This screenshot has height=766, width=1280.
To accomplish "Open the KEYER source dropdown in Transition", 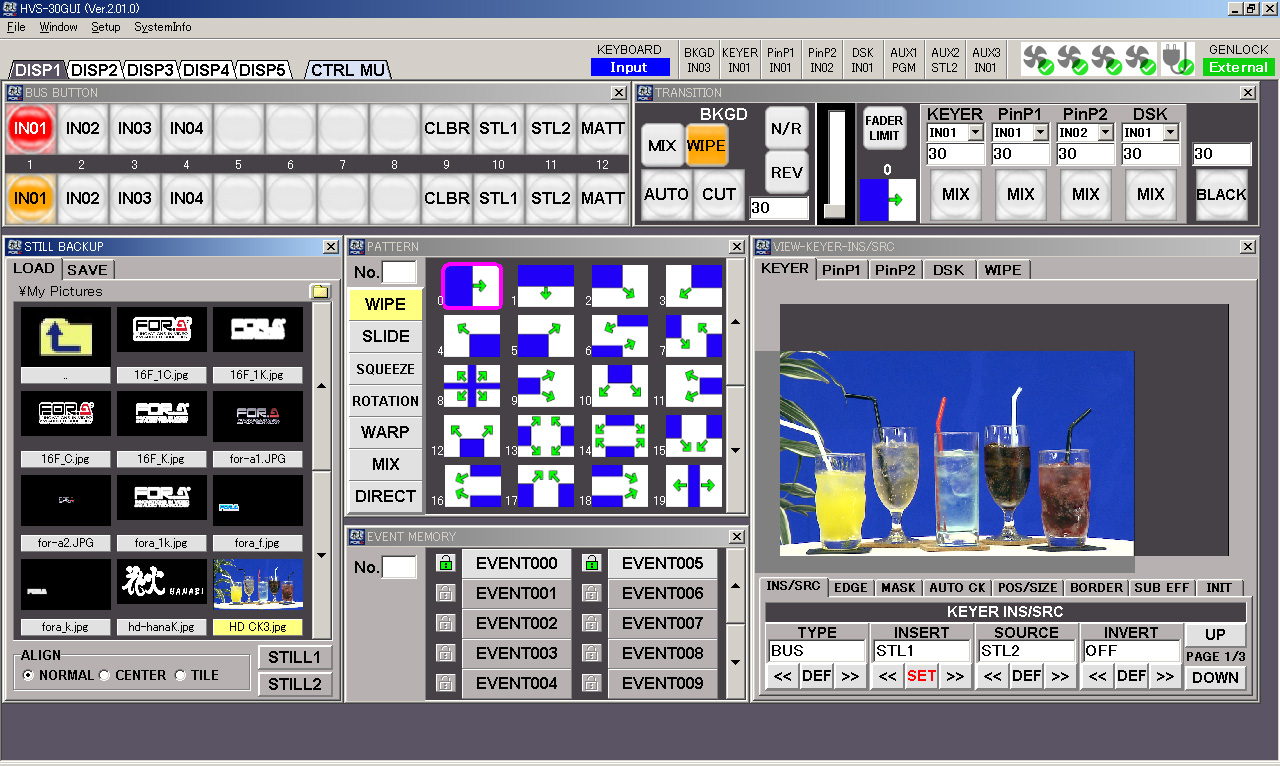I will 975,133.
